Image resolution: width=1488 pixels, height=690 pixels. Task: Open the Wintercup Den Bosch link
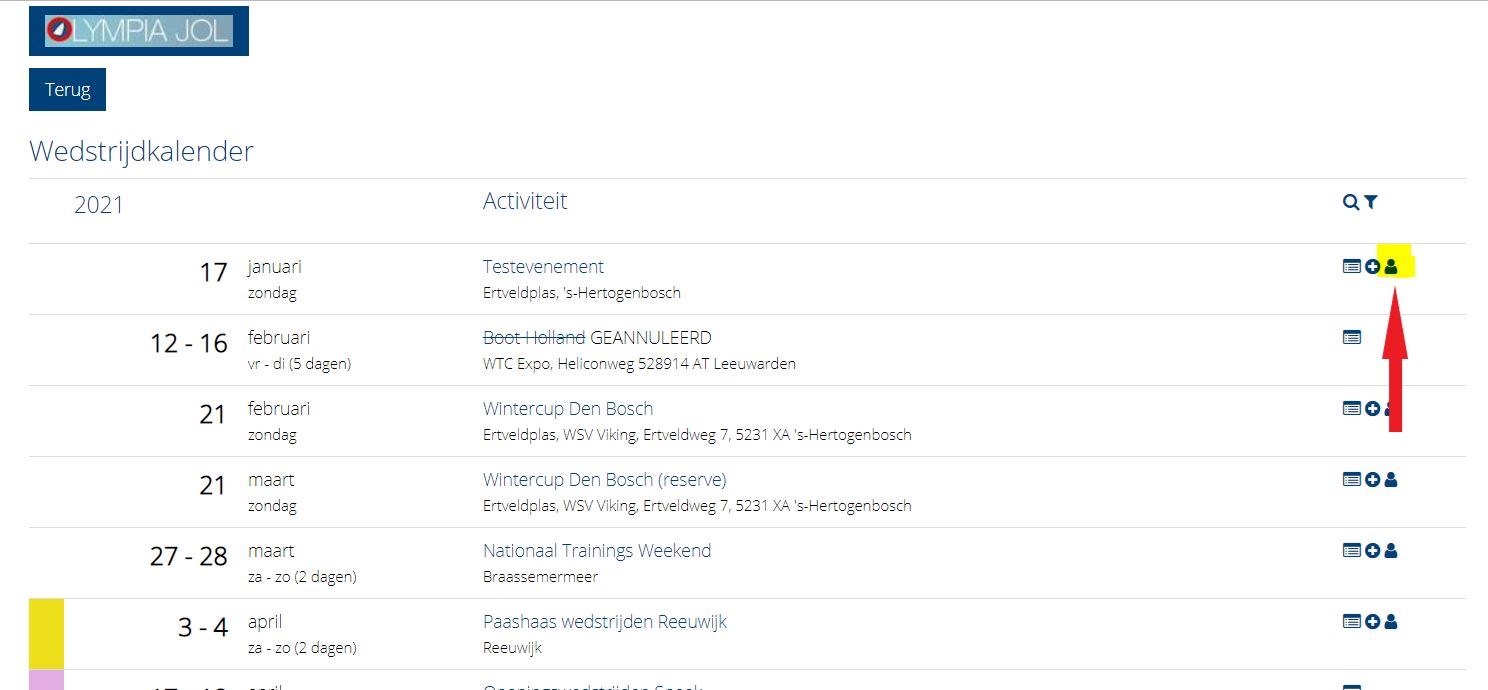(568, 409)
